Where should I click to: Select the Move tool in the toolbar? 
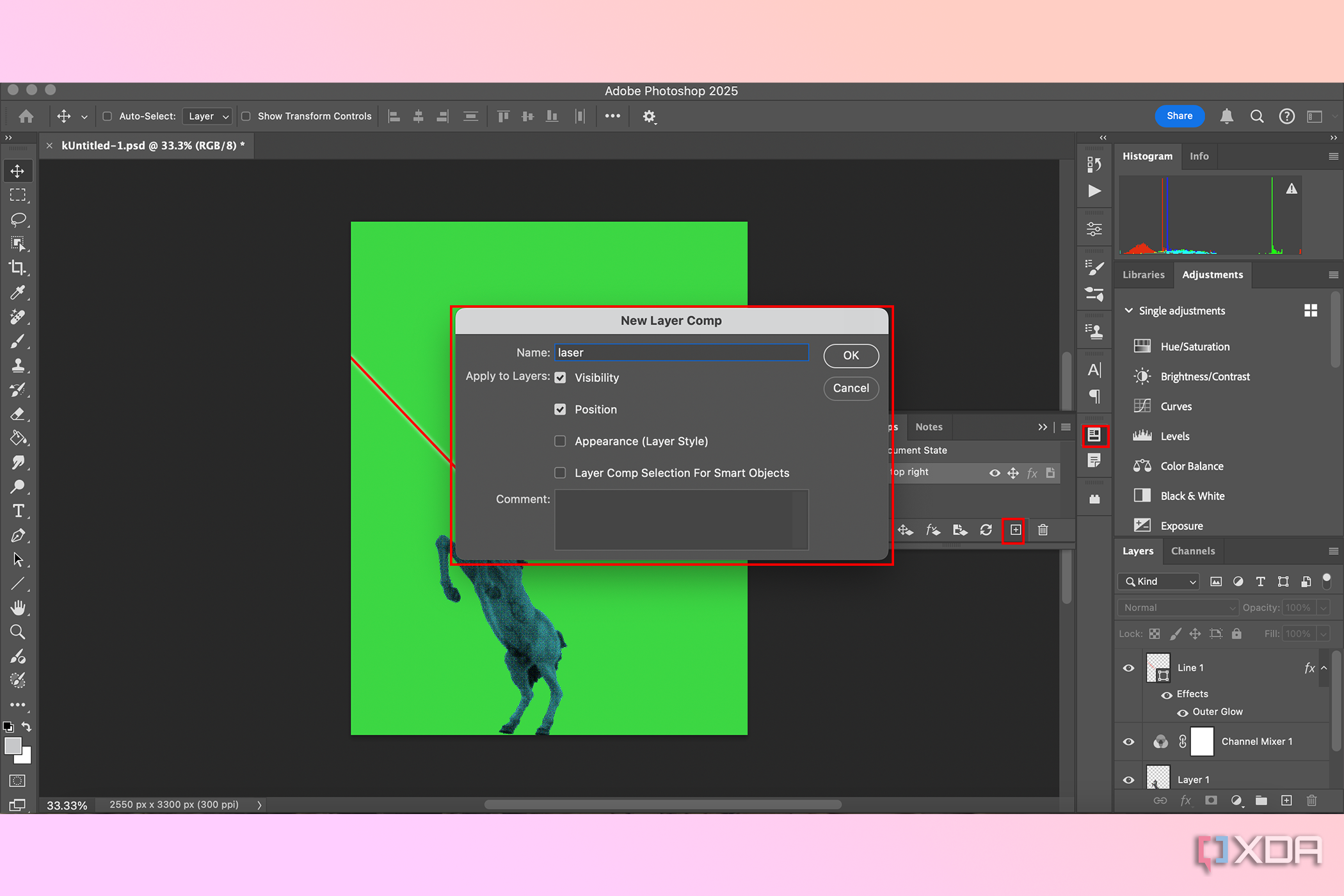point(17,171)
